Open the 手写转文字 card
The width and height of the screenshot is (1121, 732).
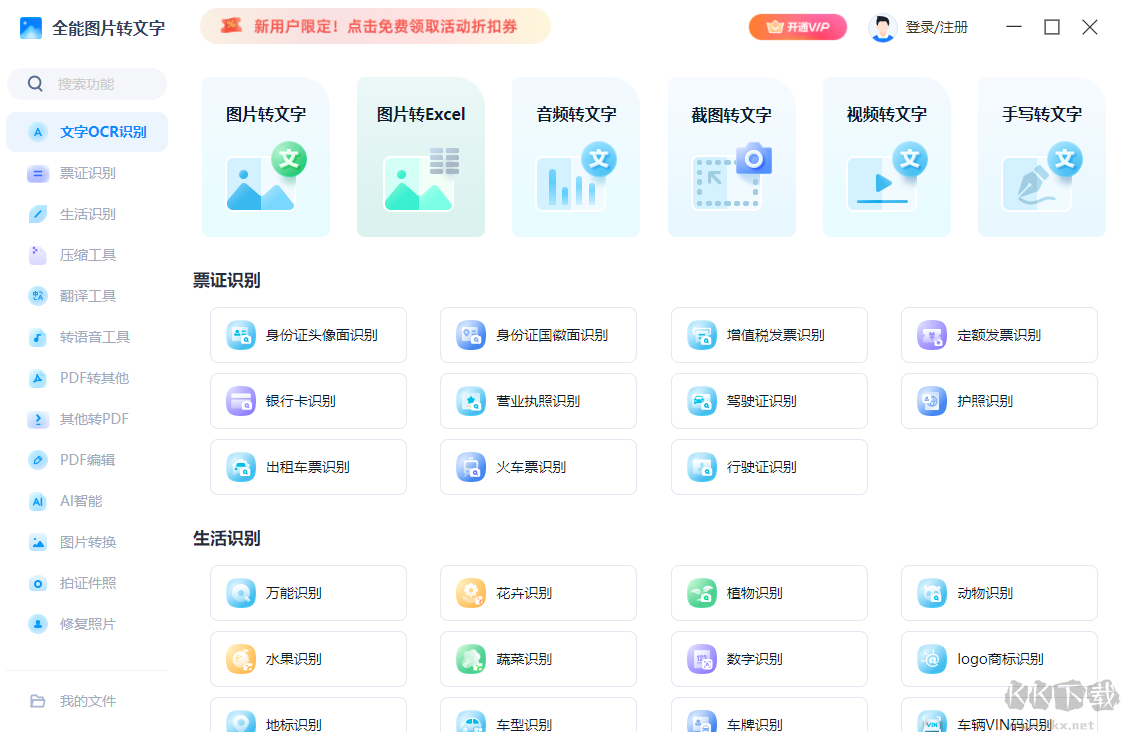point(1041,156)
